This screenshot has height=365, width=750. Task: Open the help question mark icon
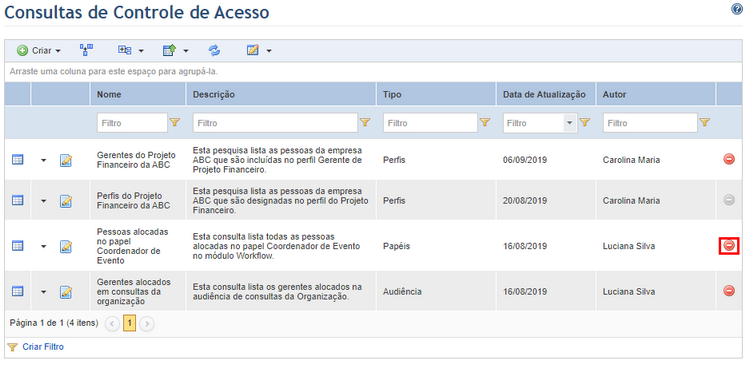click(737, 9)
